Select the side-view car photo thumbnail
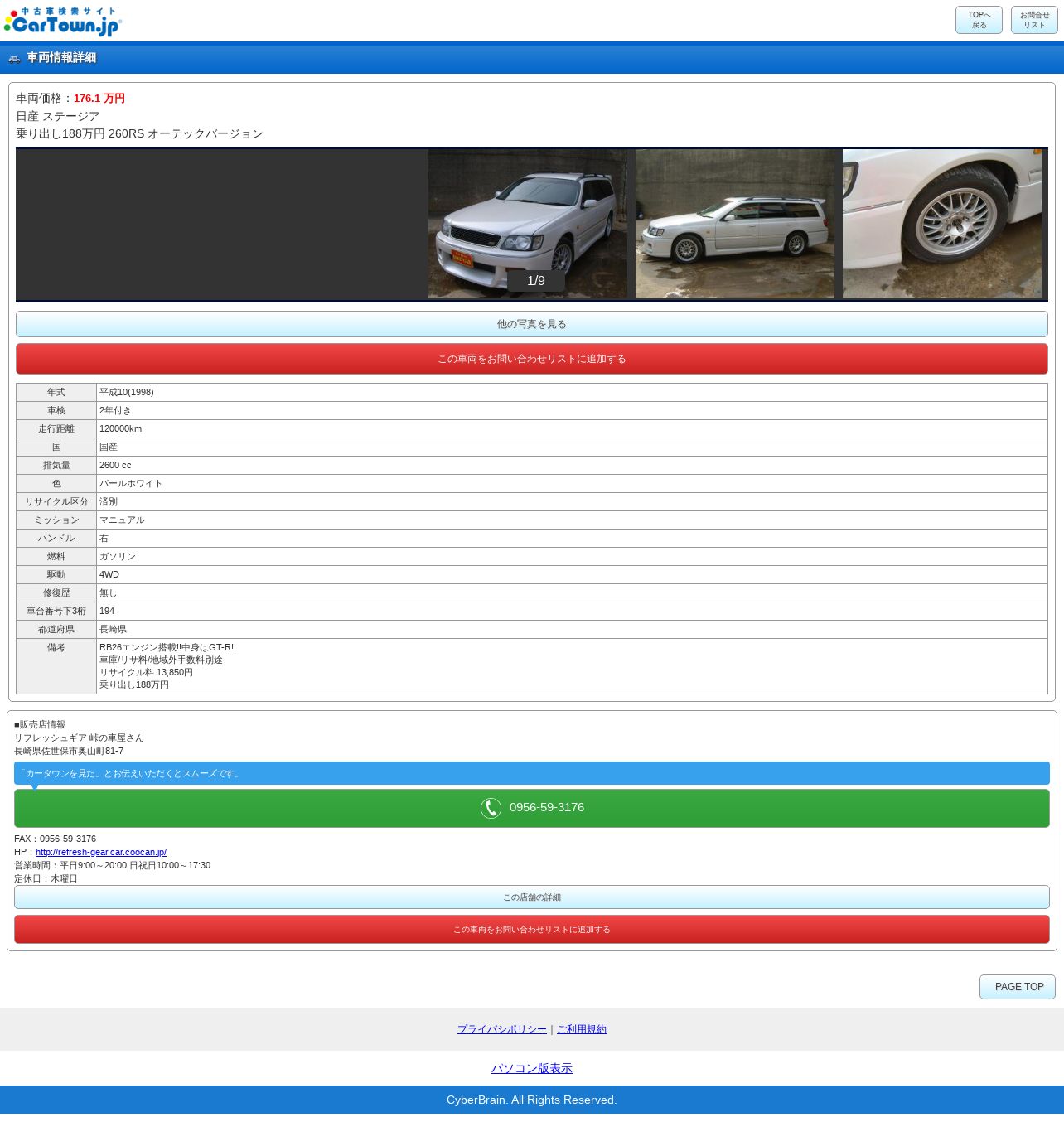This screenshot has width=1064, height=1122. tap(734, 224)
